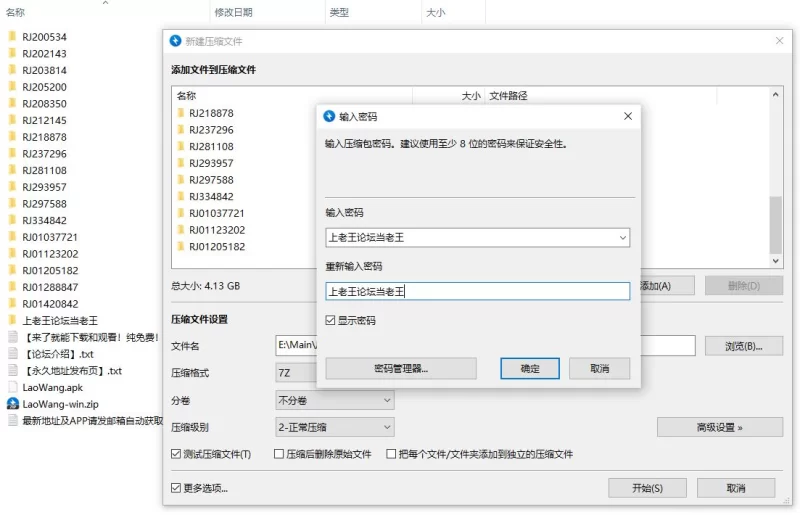Click 确定 button in password dialog

[x=530, y=369]
